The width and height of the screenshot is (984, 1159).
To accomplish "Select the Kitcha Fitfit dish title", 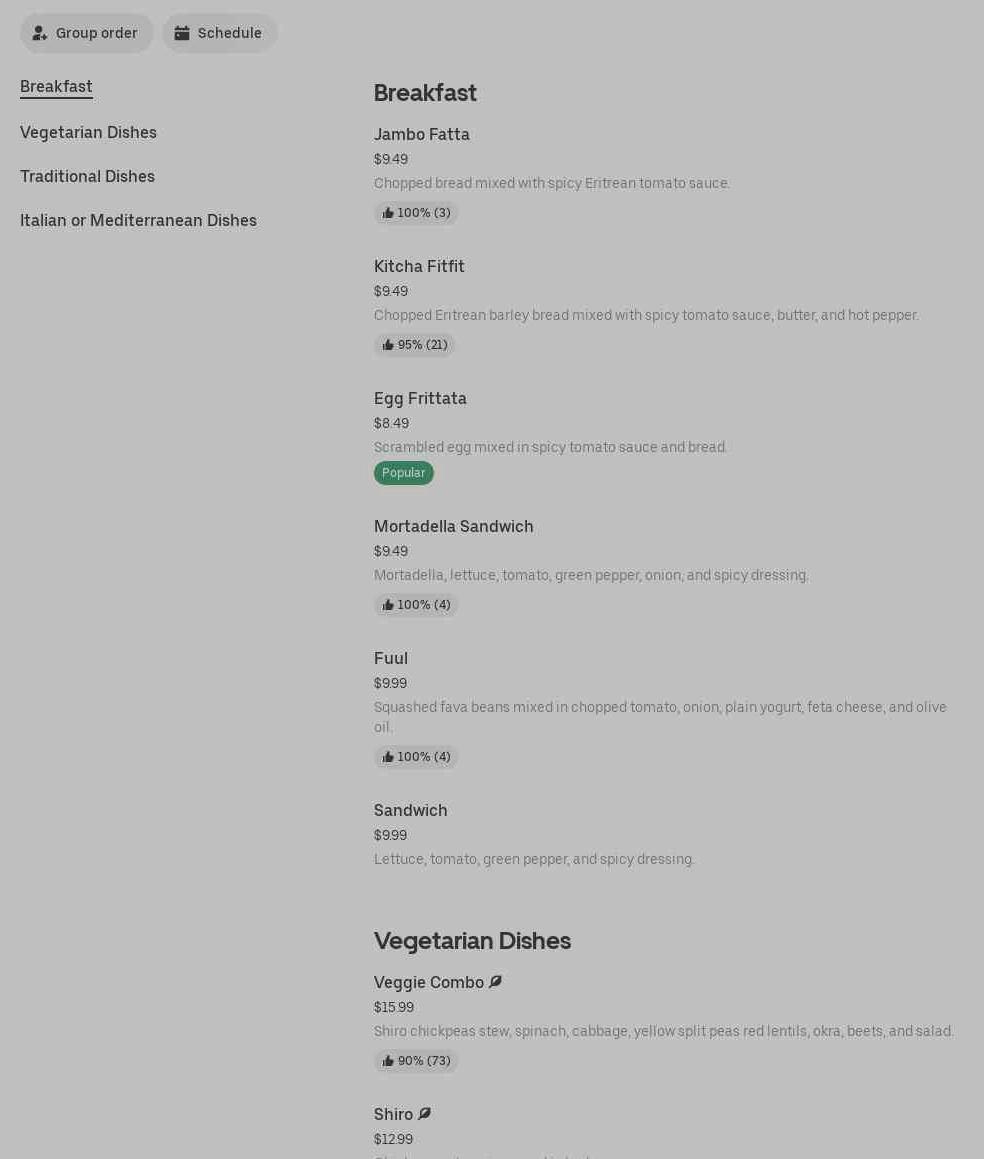I will point(419,267).
